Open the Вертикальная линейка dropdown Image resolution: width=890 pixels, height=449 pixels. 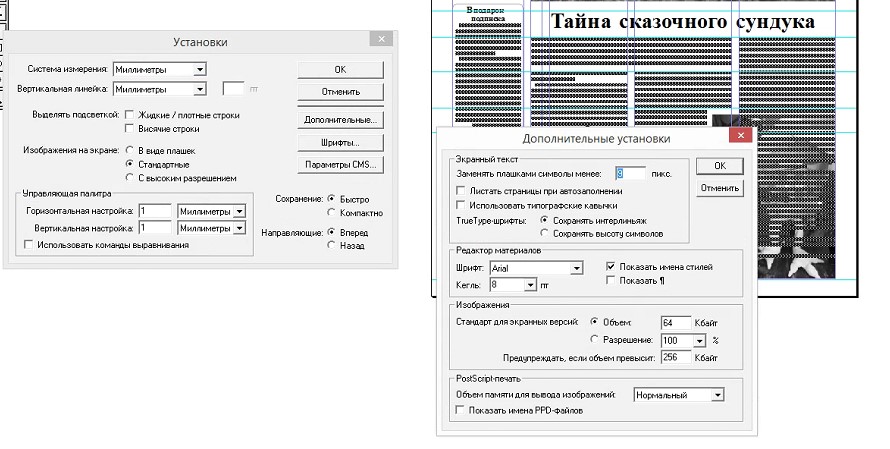[200, 89]
